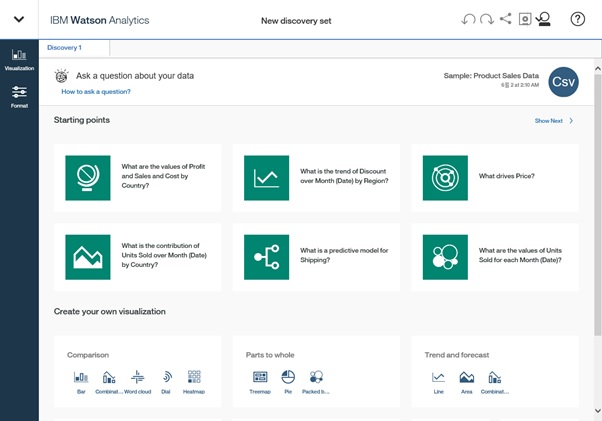Viewport: 602px width, 421px height.
Task: Select the Line chart icon
Action: coord(438,377)
